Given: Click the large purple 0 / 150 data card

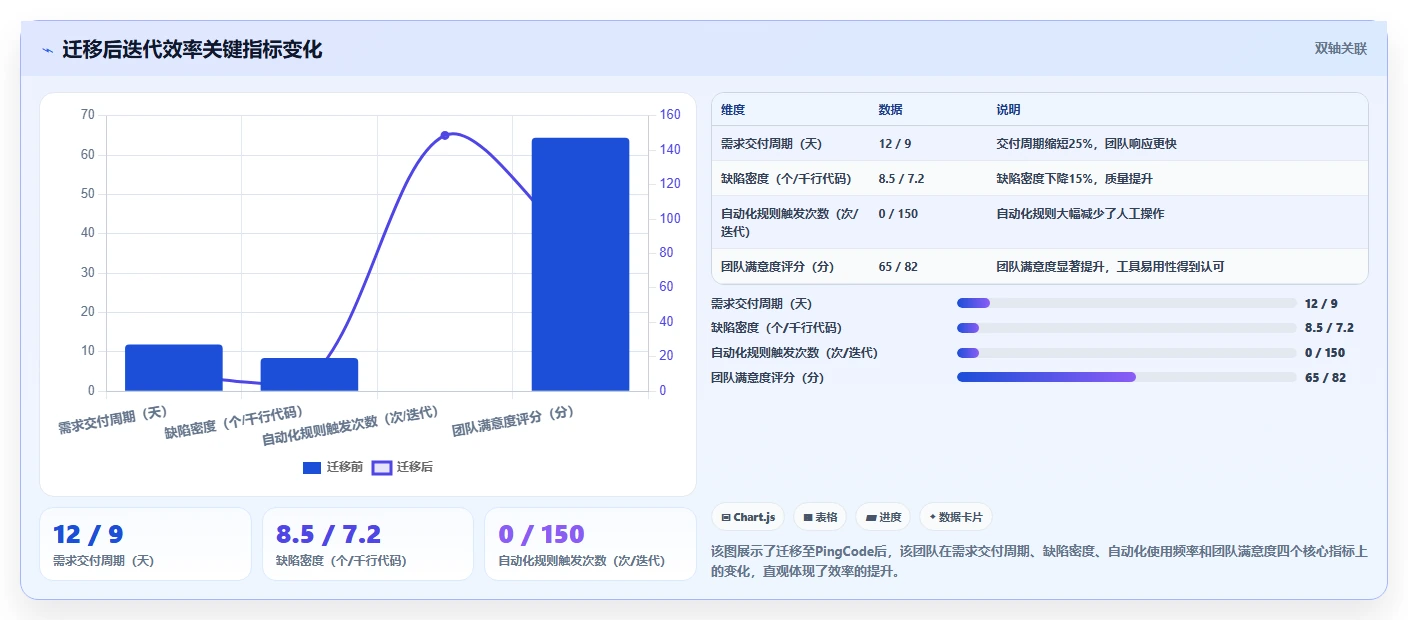Looking at the screenshot, I should point(590,544).
